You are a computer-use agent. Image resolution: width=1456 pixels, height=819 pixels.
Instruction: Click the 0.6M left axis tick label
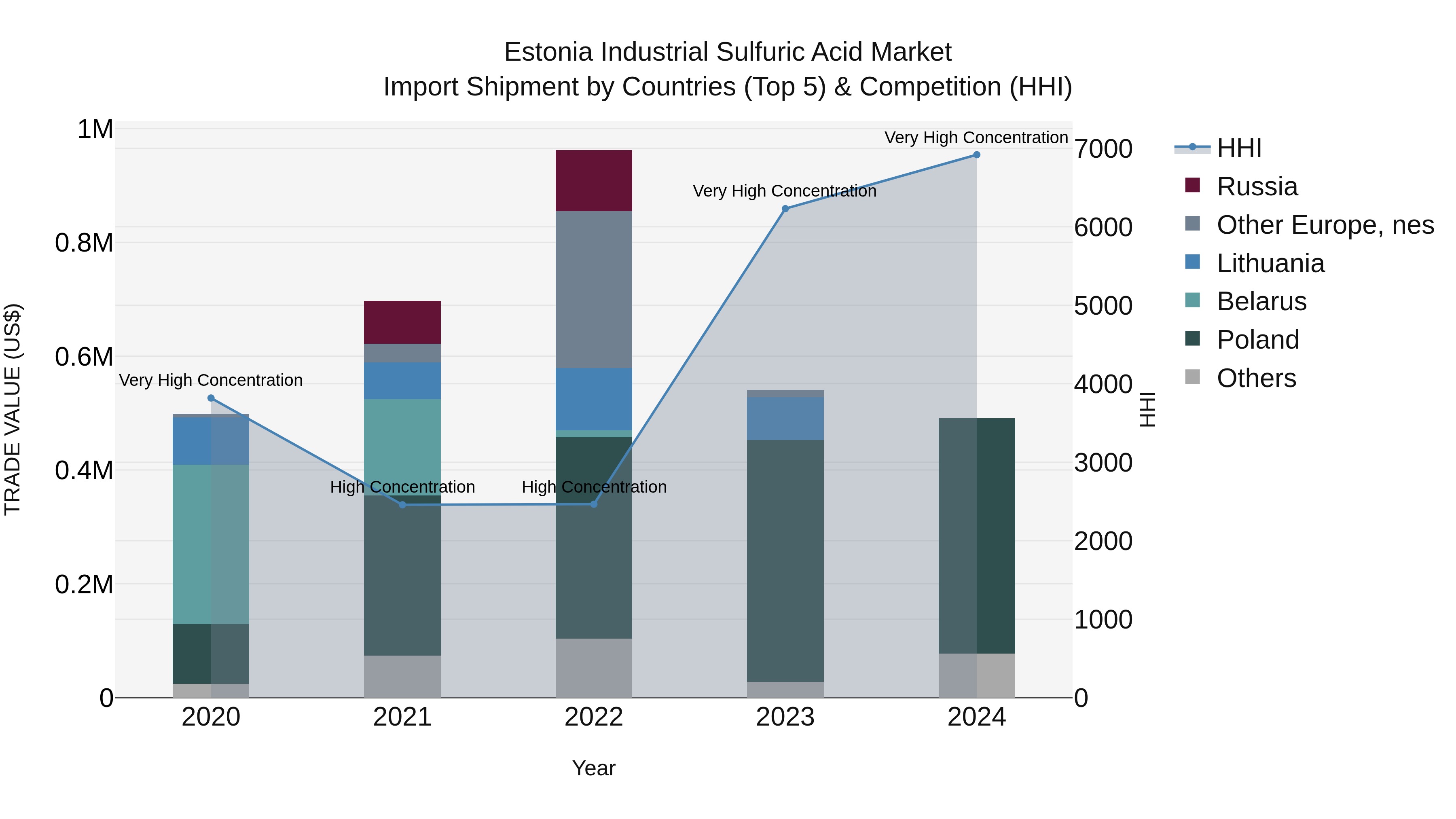(85, 357)
